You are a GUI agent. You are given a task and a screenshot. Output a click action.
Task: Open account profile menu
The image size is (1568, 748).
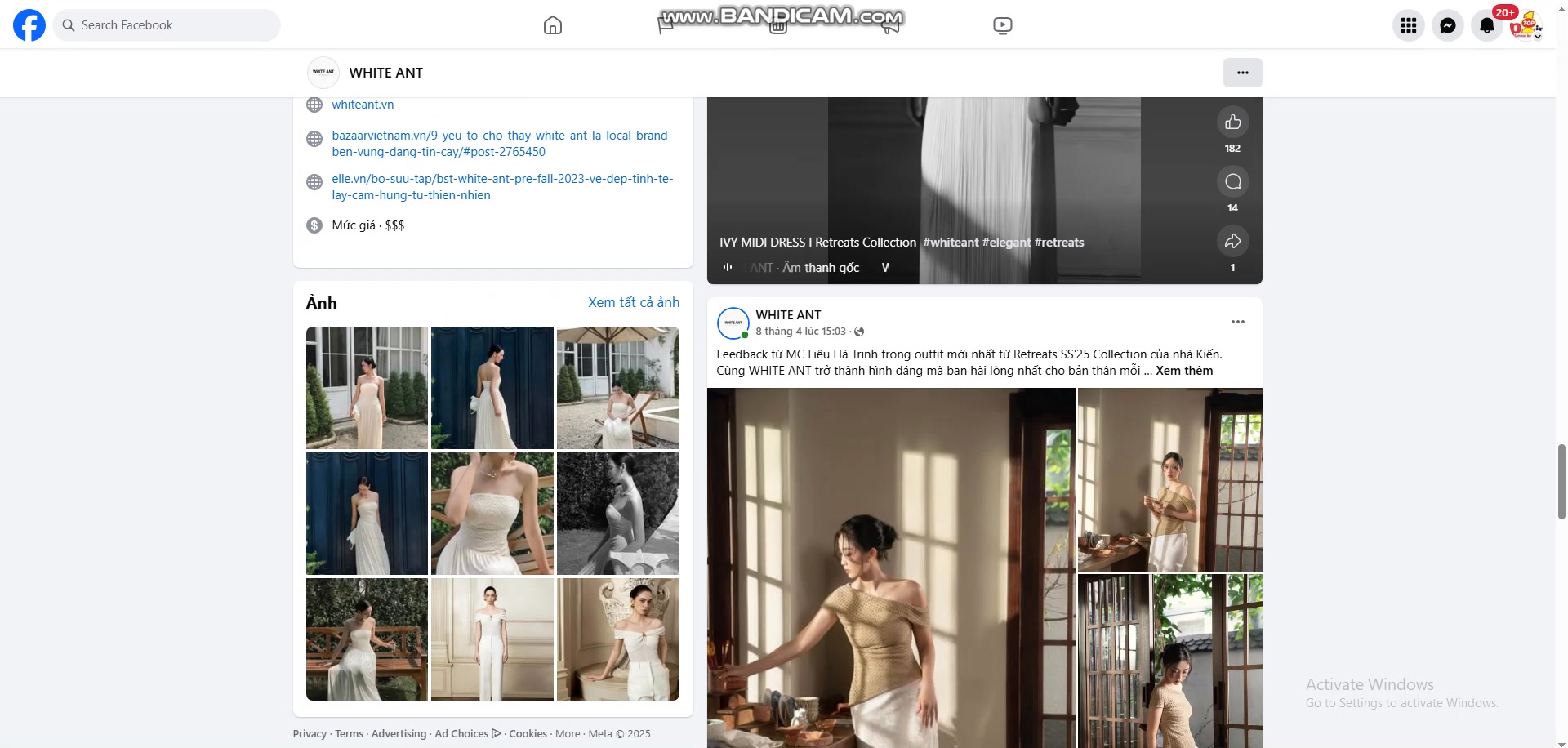pyautogui.click(x=1524, y=25)
